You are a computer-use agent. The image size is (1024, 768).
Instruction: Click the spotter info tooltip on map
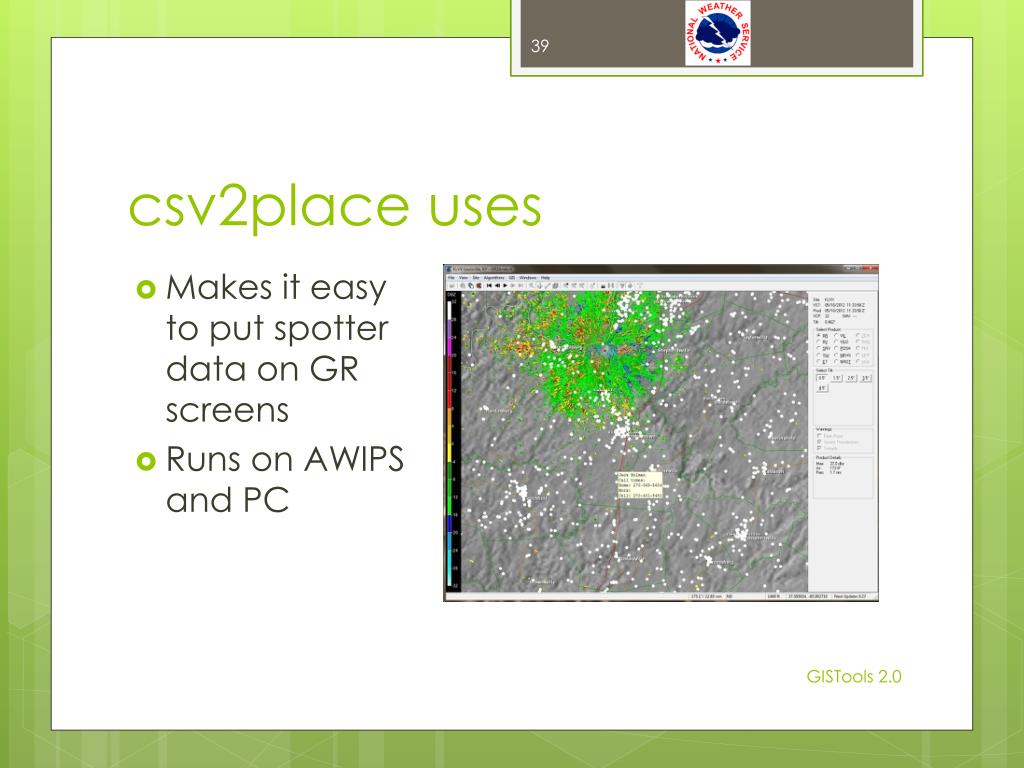[x=639, y=485]
